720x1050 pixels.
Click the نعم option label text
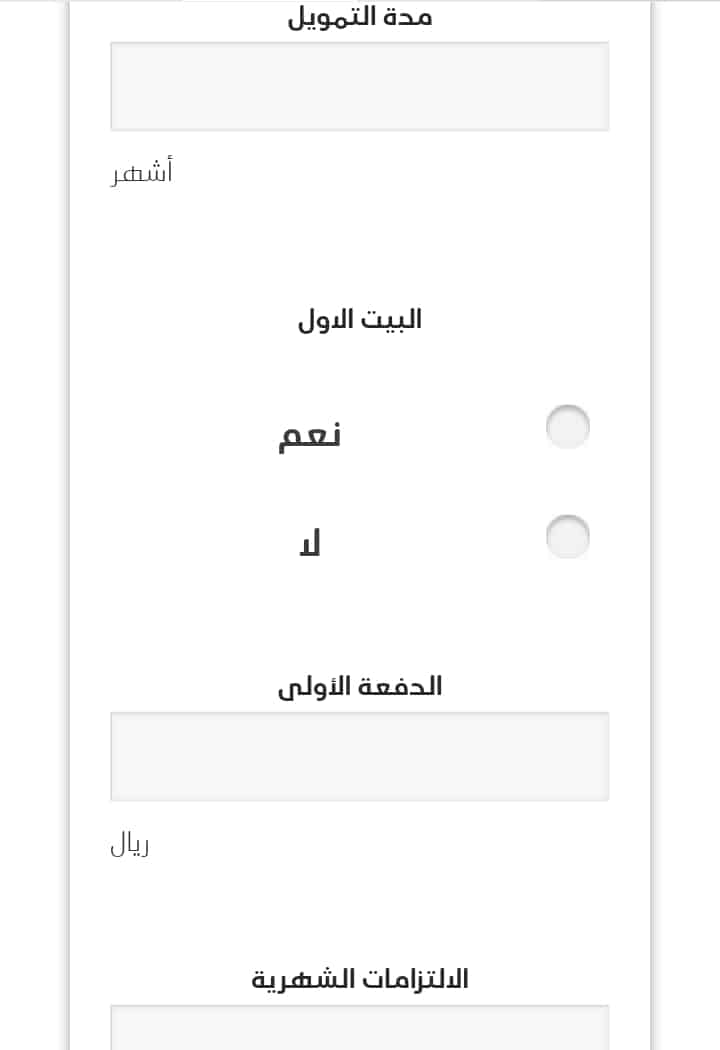tap(309, 435)
